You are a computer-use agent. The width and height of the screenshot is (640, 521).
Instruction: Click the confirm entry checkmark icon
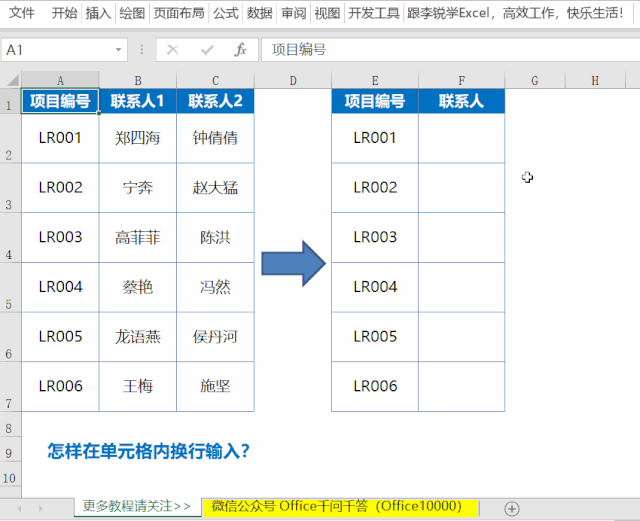207,50
